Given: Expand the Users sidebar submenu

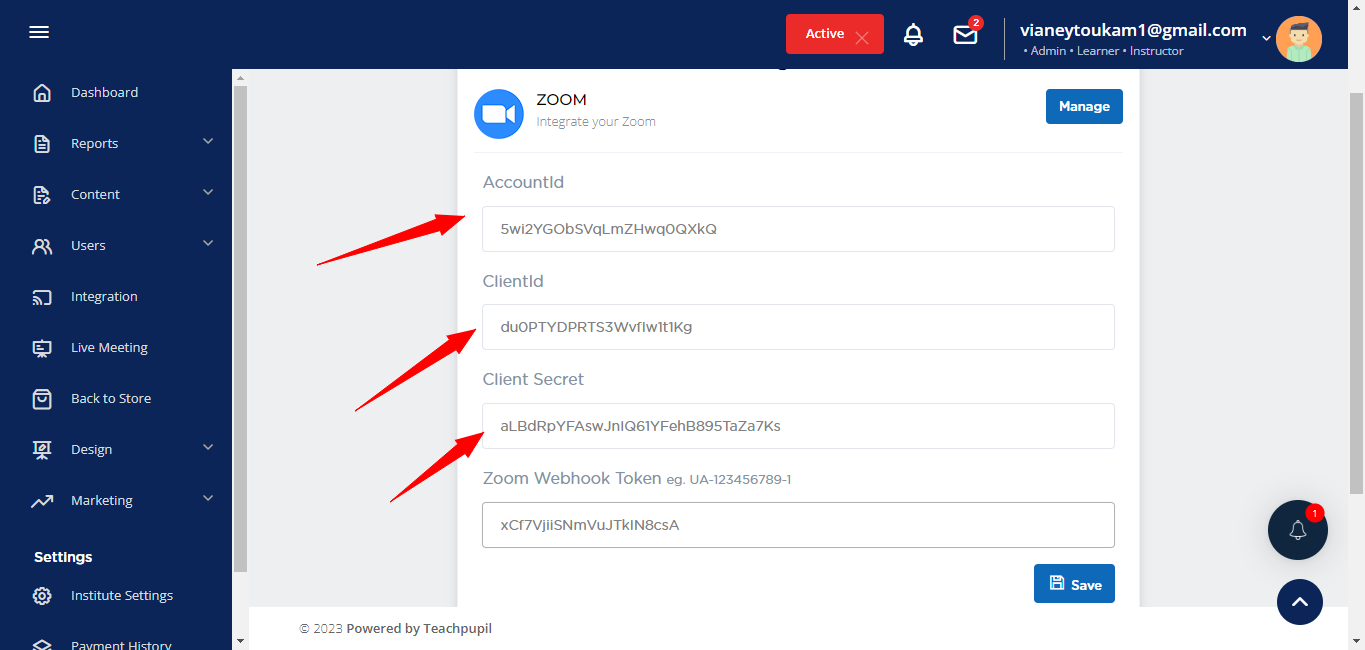Looking at the screenshot, I should (208, 244).
